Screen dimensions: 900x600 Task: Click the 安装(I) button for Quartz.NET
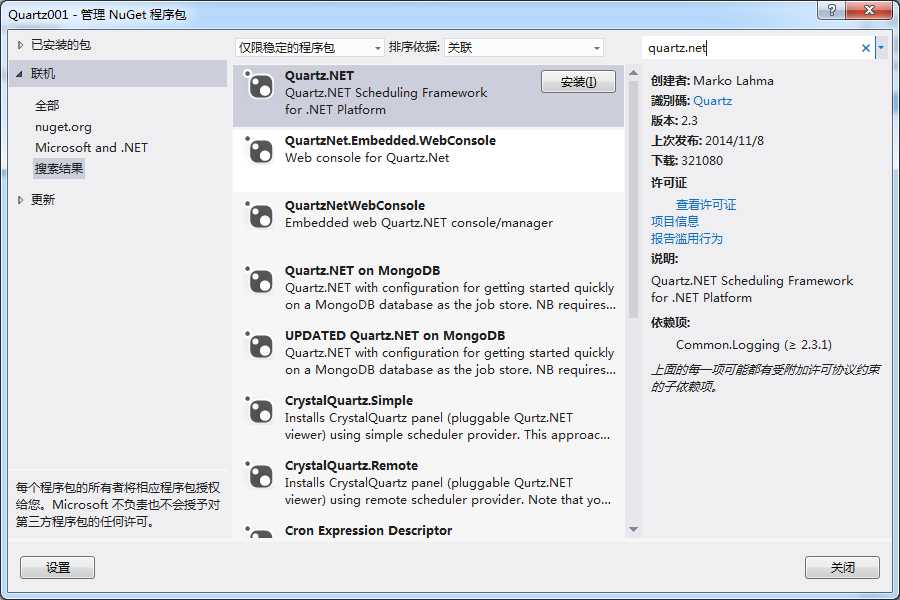[578, 82]
